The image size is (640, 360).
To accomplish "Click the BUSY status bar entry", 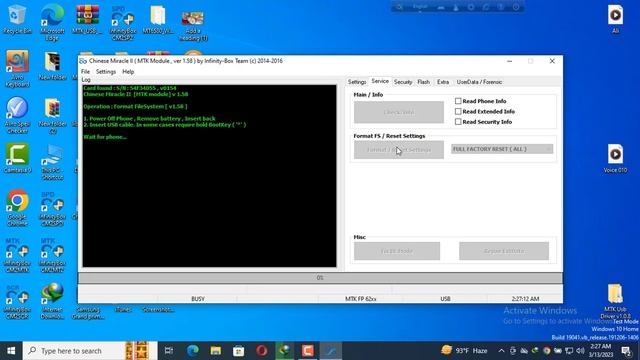I will (x=198, y=299).
